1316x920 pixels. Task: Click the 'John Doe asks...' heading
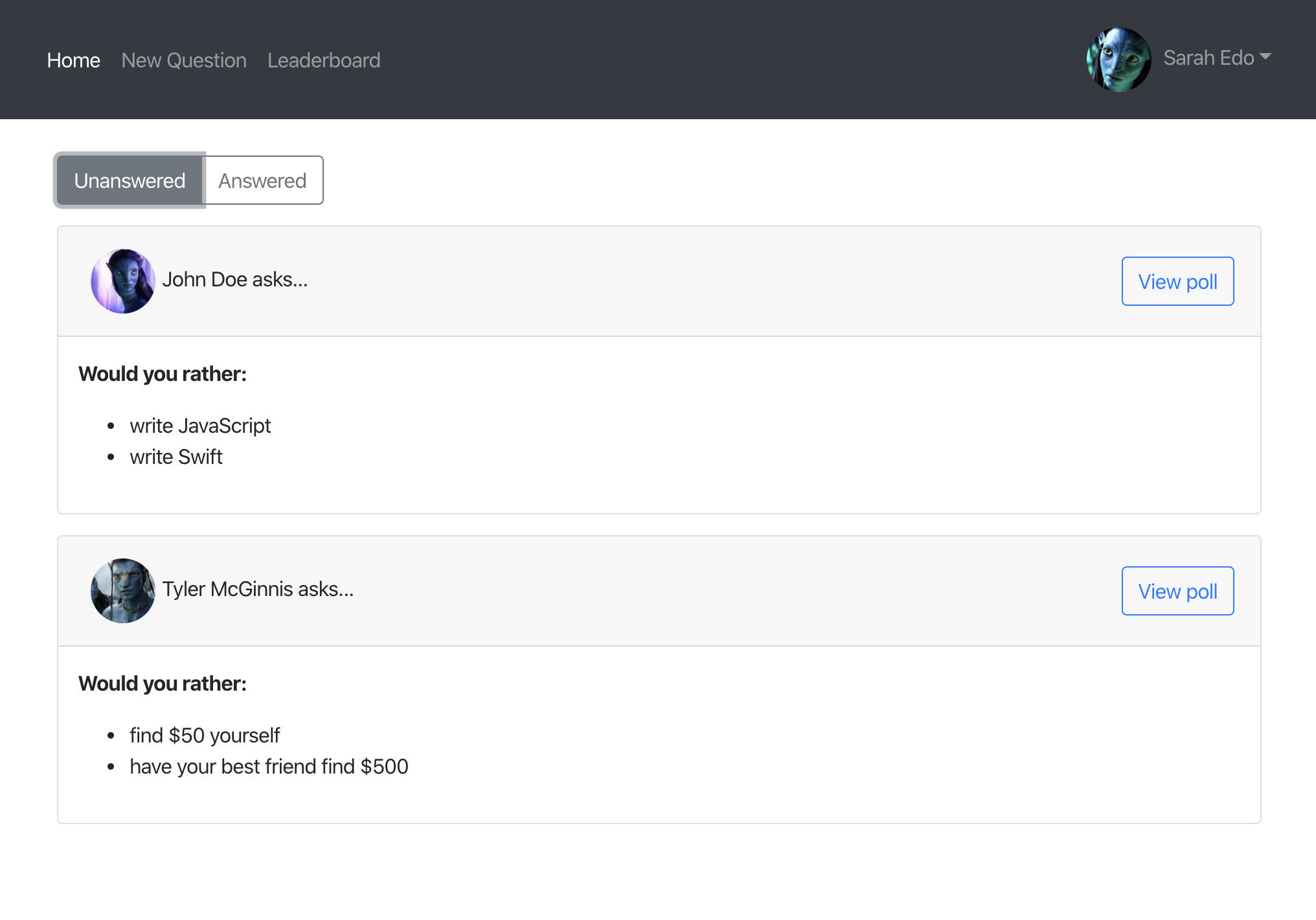pos(236,279)
